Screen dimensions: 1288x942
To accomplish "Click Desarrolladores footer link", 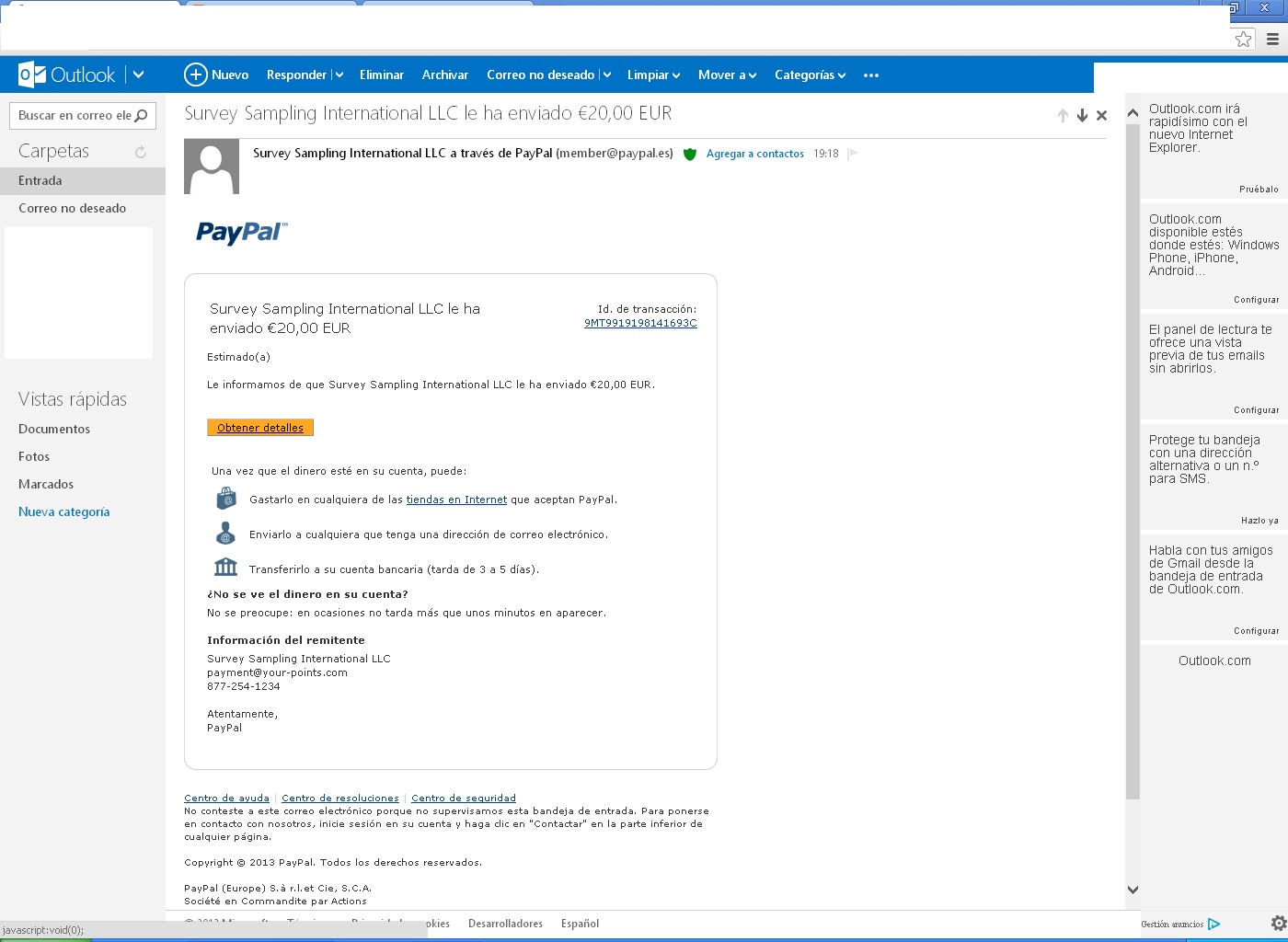I will [x=505, y=924].
